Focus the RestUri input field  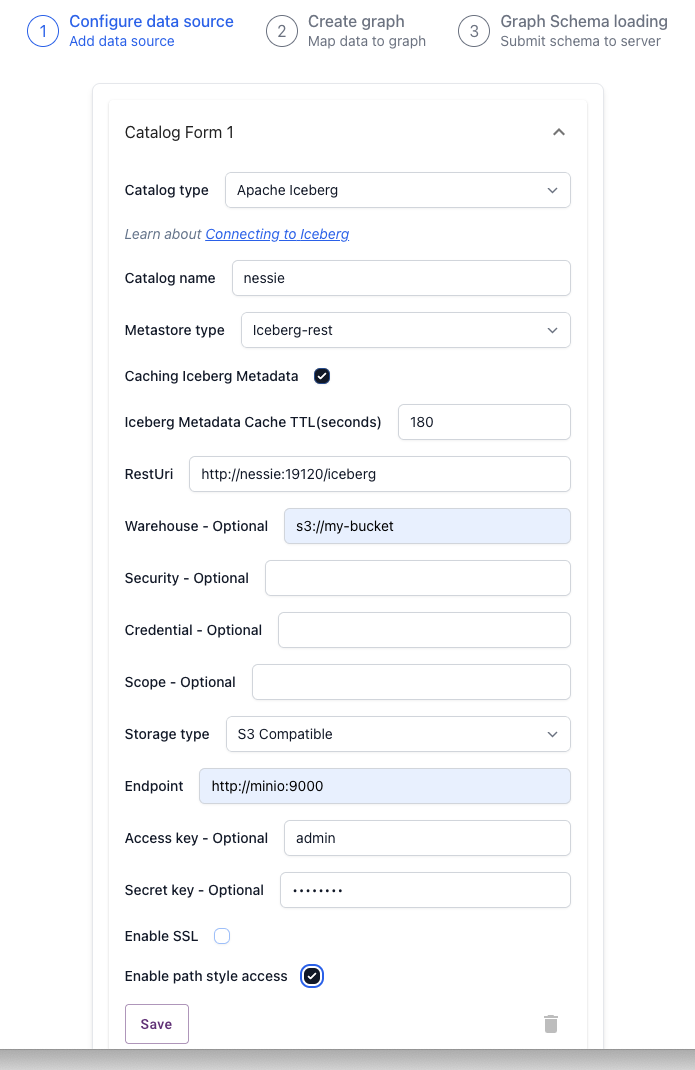(380, 474)
